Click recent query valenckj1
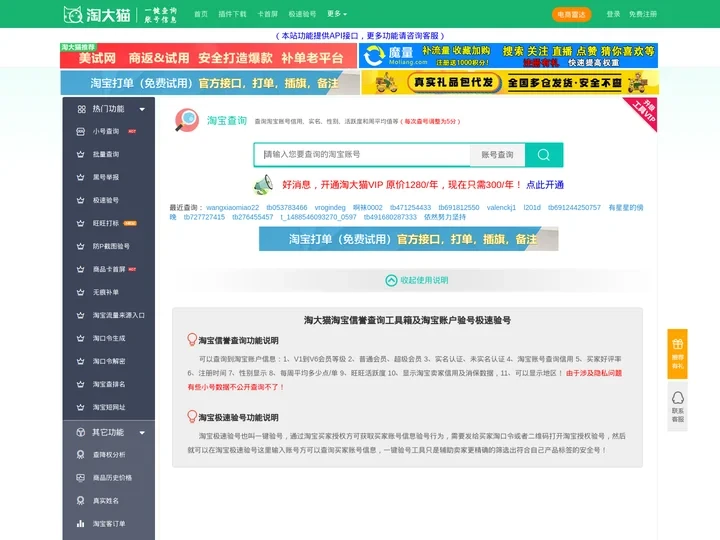This screenshot has width=720, height=540. tap(501, 208)
